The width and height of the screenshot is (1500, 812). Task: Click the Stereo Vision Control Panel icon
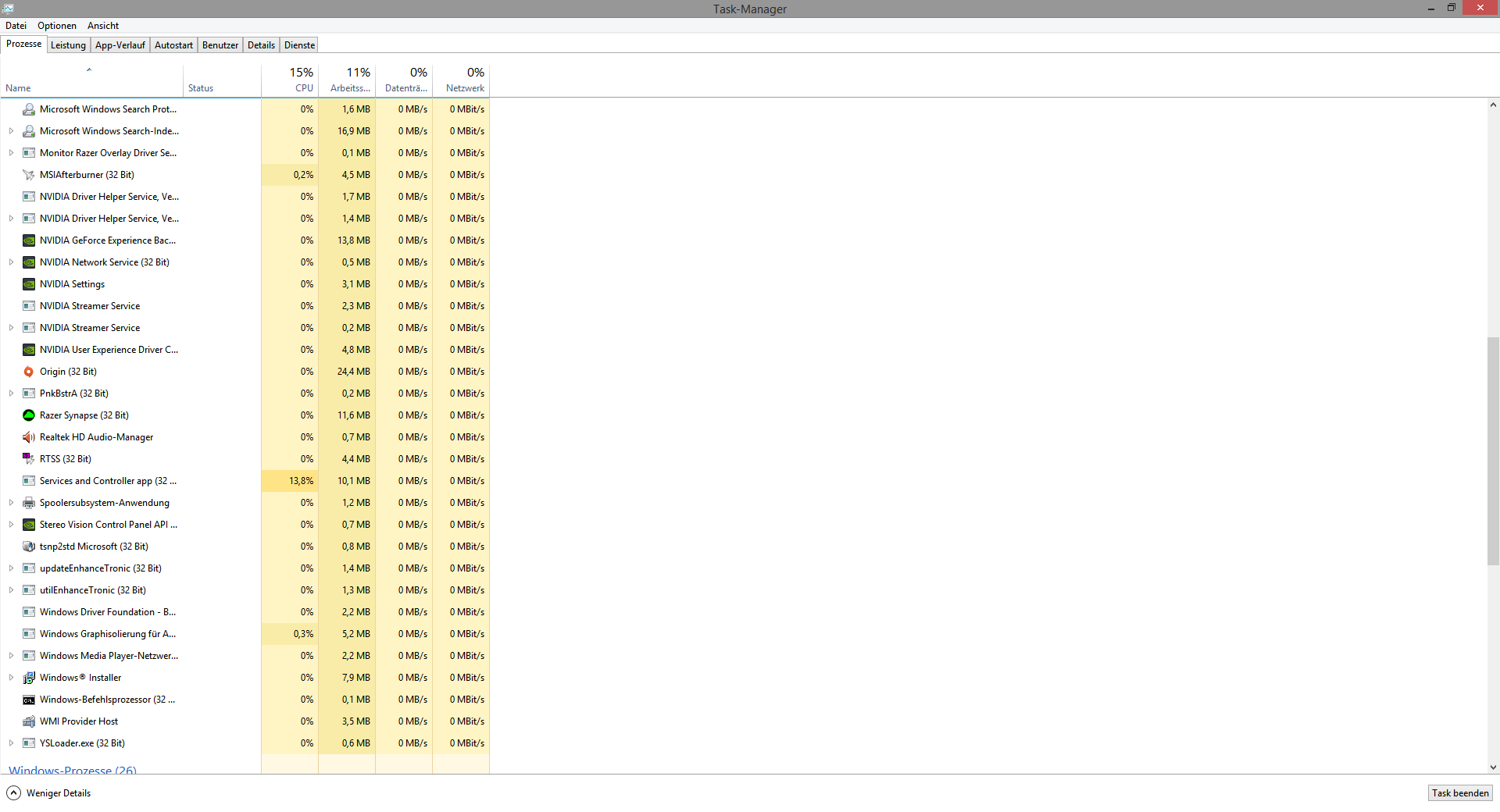29,525
